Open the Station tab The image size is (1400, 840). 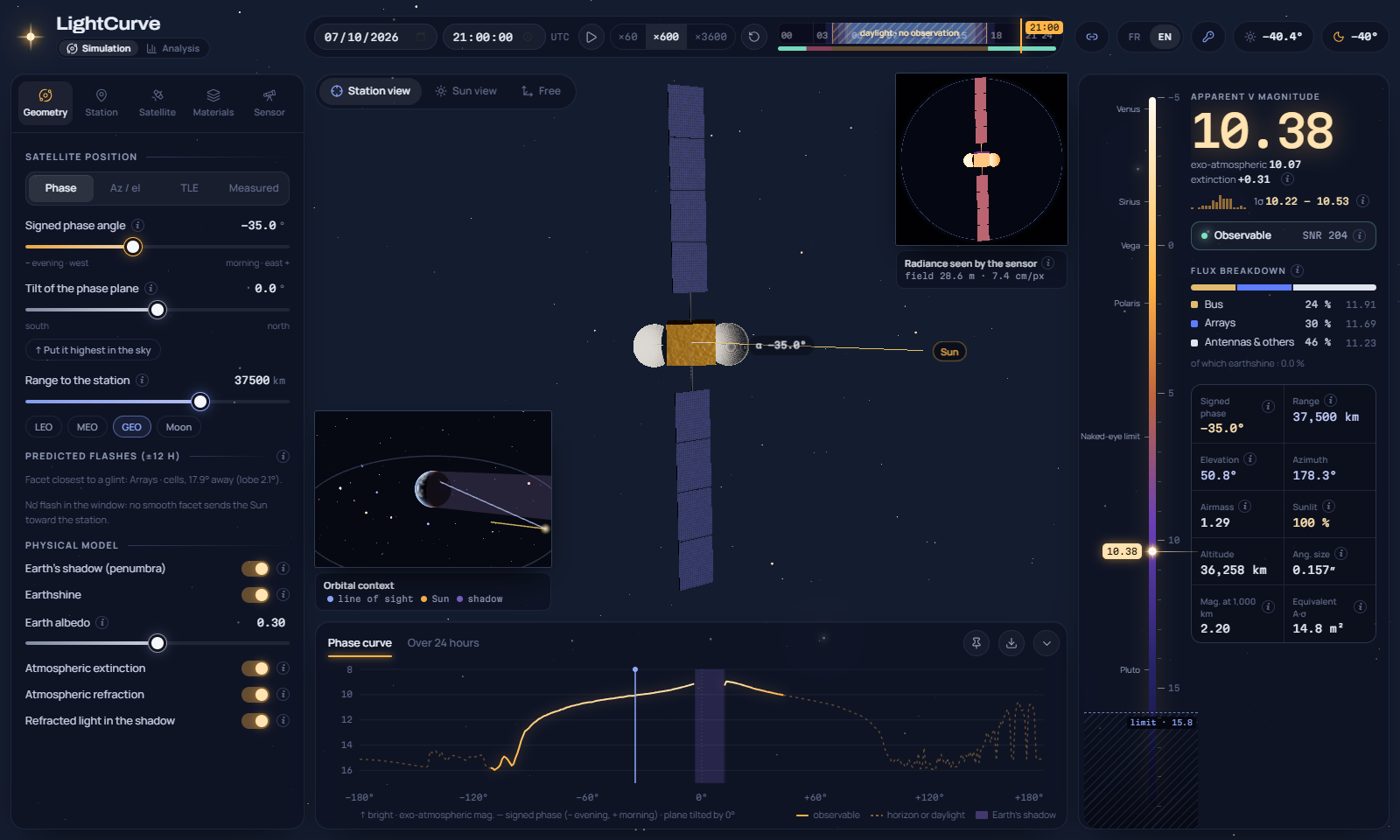click(x=101, y=102)
